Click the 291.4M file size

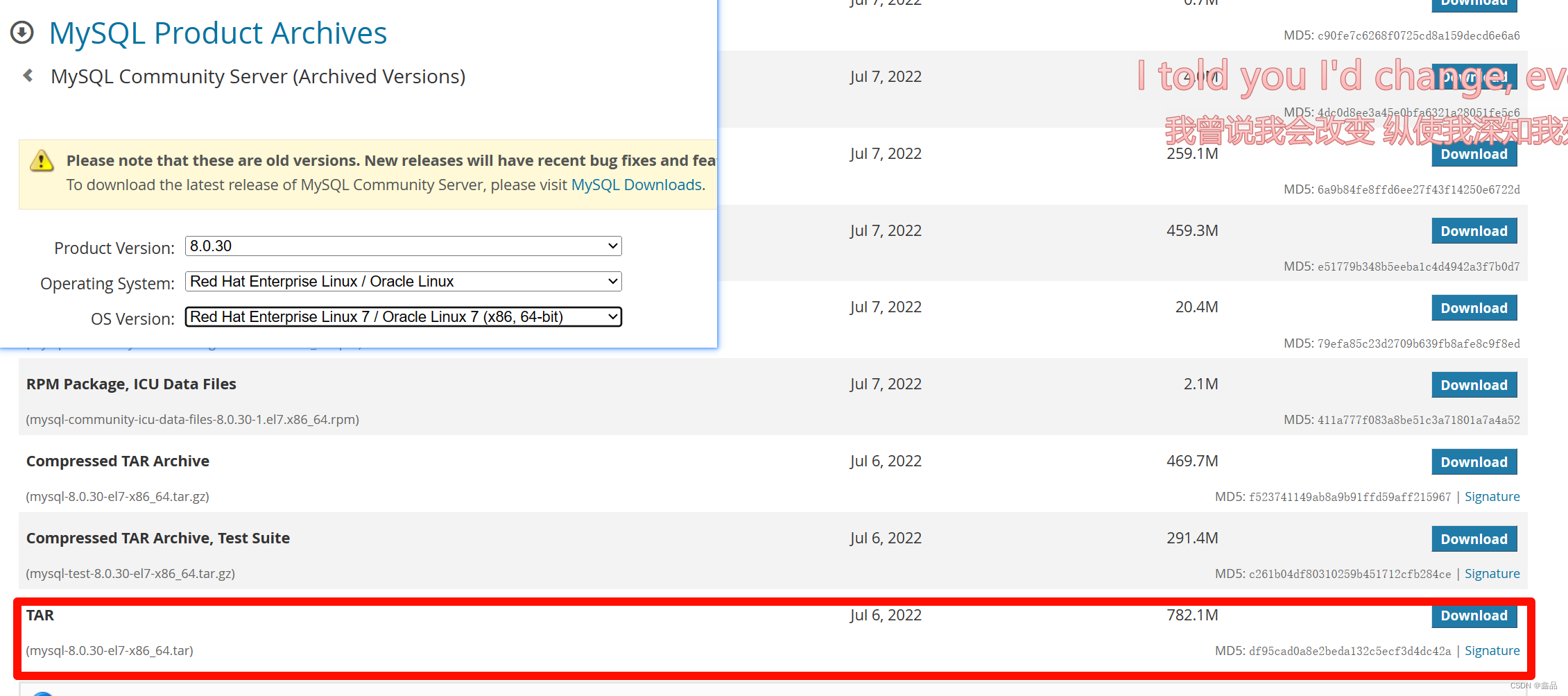(x=1192, y=538)
